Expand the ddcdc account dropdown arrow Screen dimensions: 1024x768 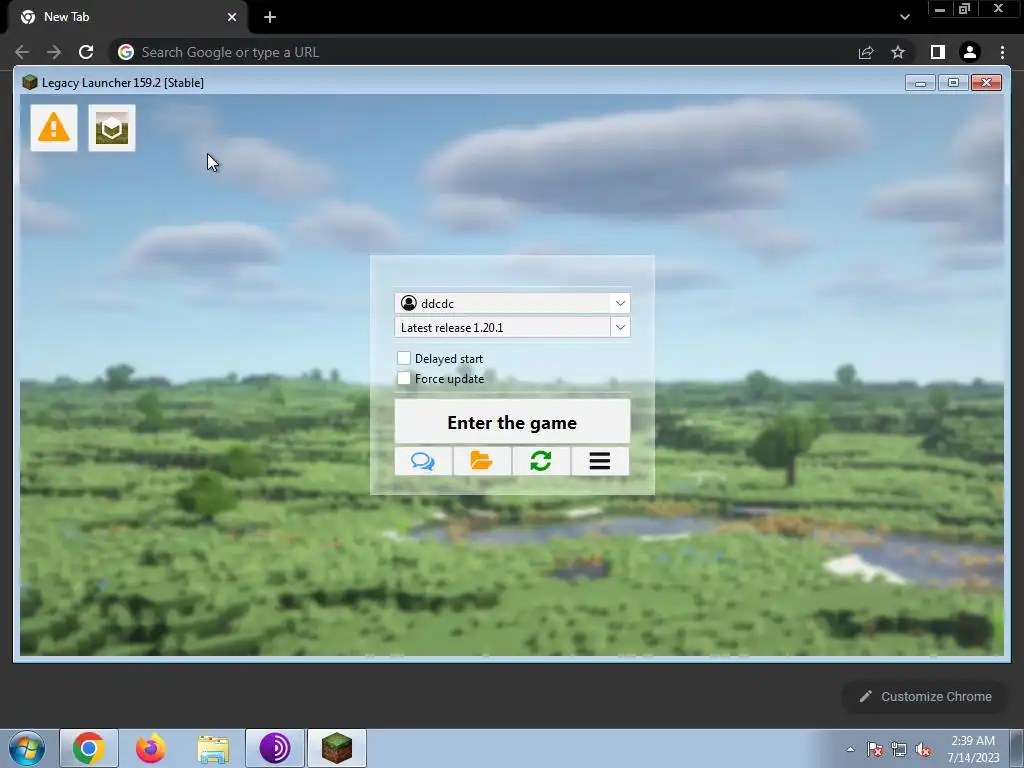620,303
